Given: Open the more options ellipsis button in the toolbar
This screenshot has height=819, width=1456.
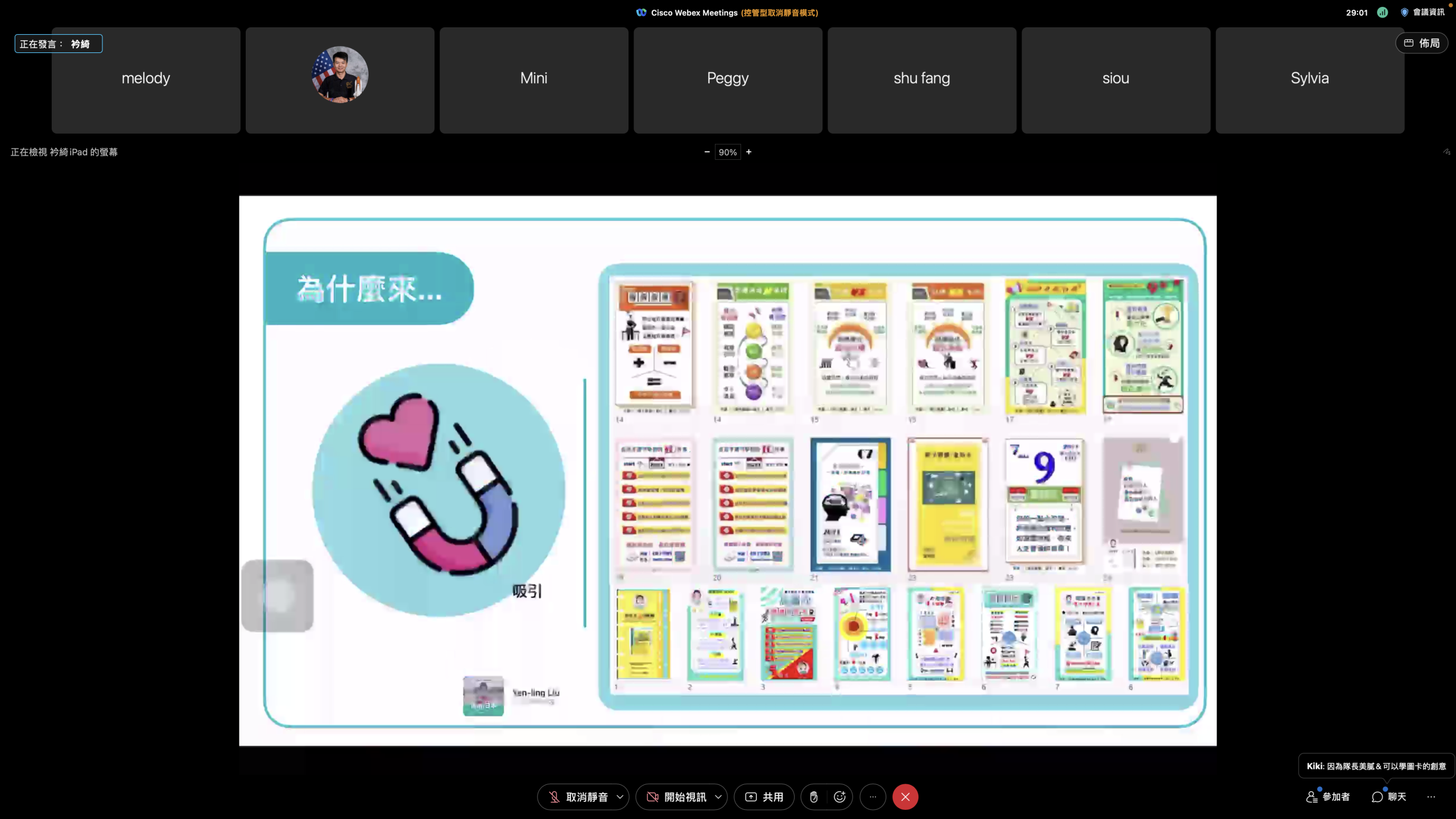Looking at the screenshot, I should (872, 797).
